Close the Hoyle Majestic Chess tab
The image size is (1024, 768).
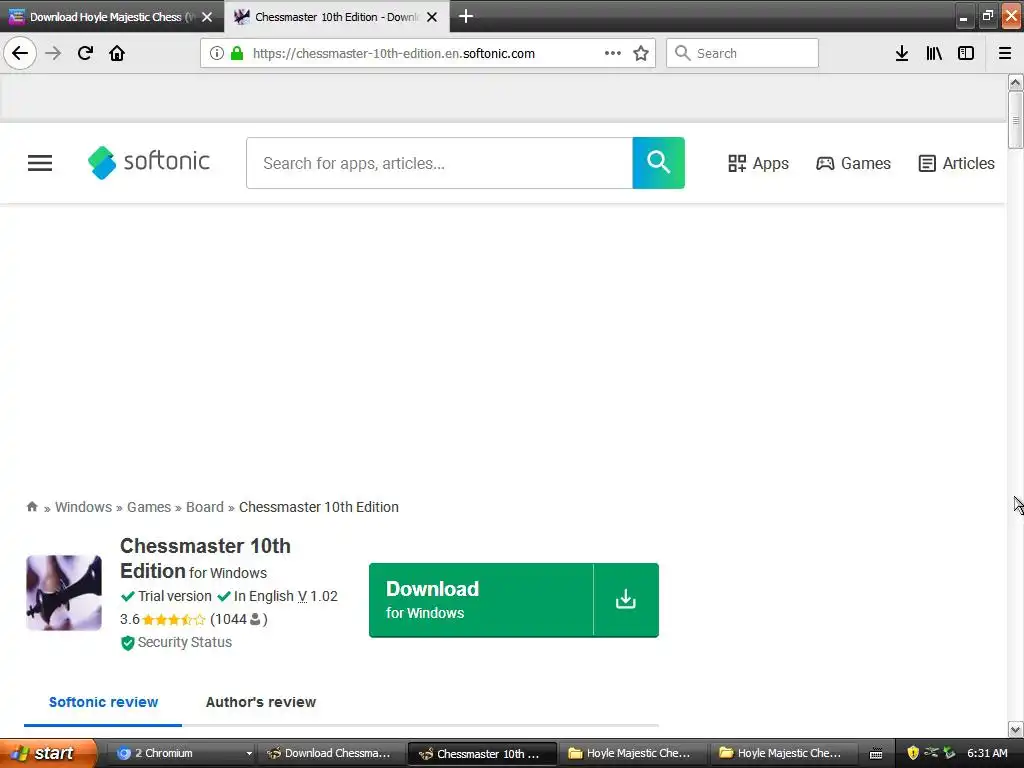207,17
